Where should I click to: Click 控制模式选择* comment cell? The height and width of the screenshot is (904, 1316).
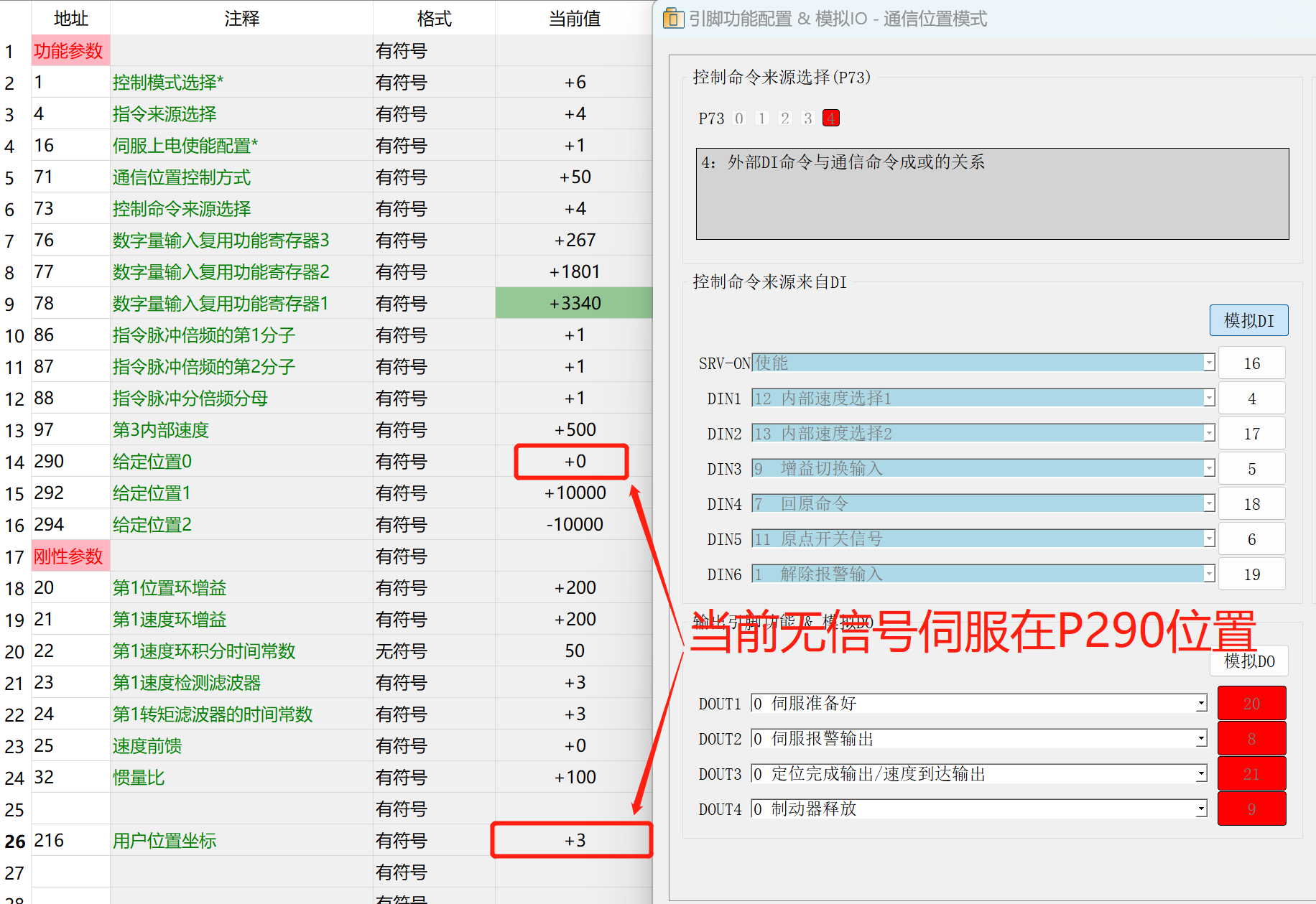[241, 83]
